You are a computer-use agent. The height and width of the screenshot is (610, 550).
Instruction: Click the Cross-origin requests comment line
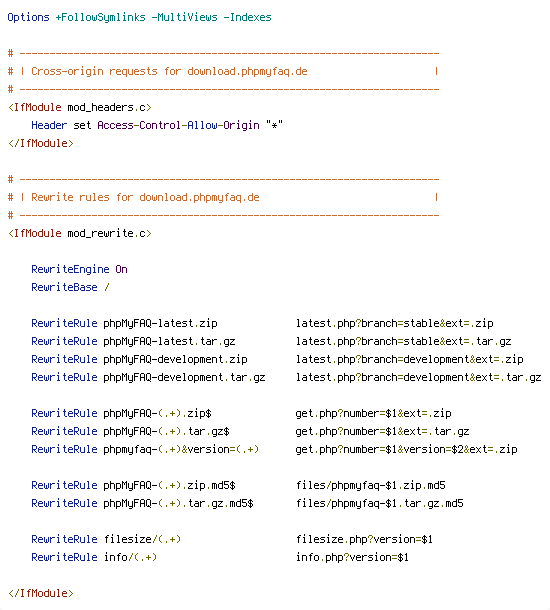point(223,72)
